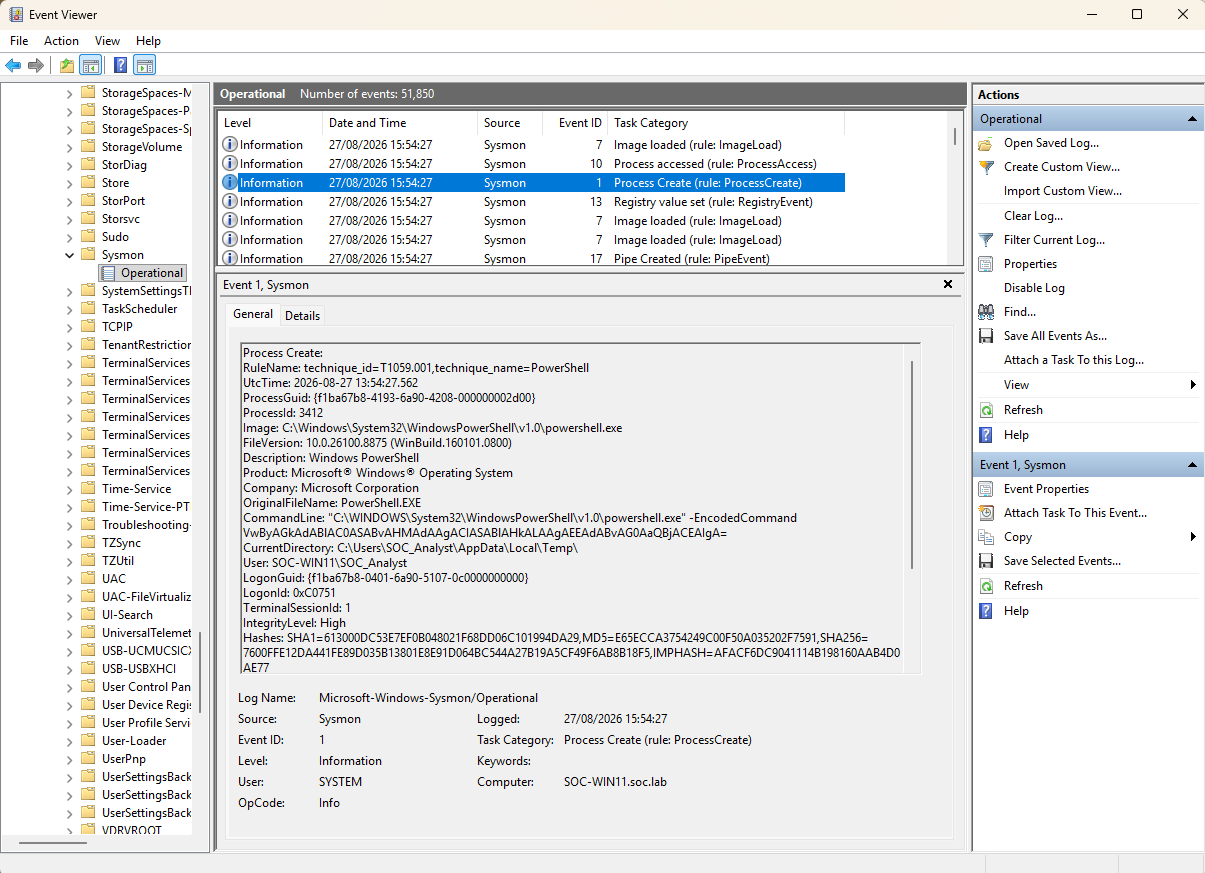The image size is (1205, 873).
Task: Open the Copy submenu arrow in Actions pane
Action: click(x=1193, y=537)
